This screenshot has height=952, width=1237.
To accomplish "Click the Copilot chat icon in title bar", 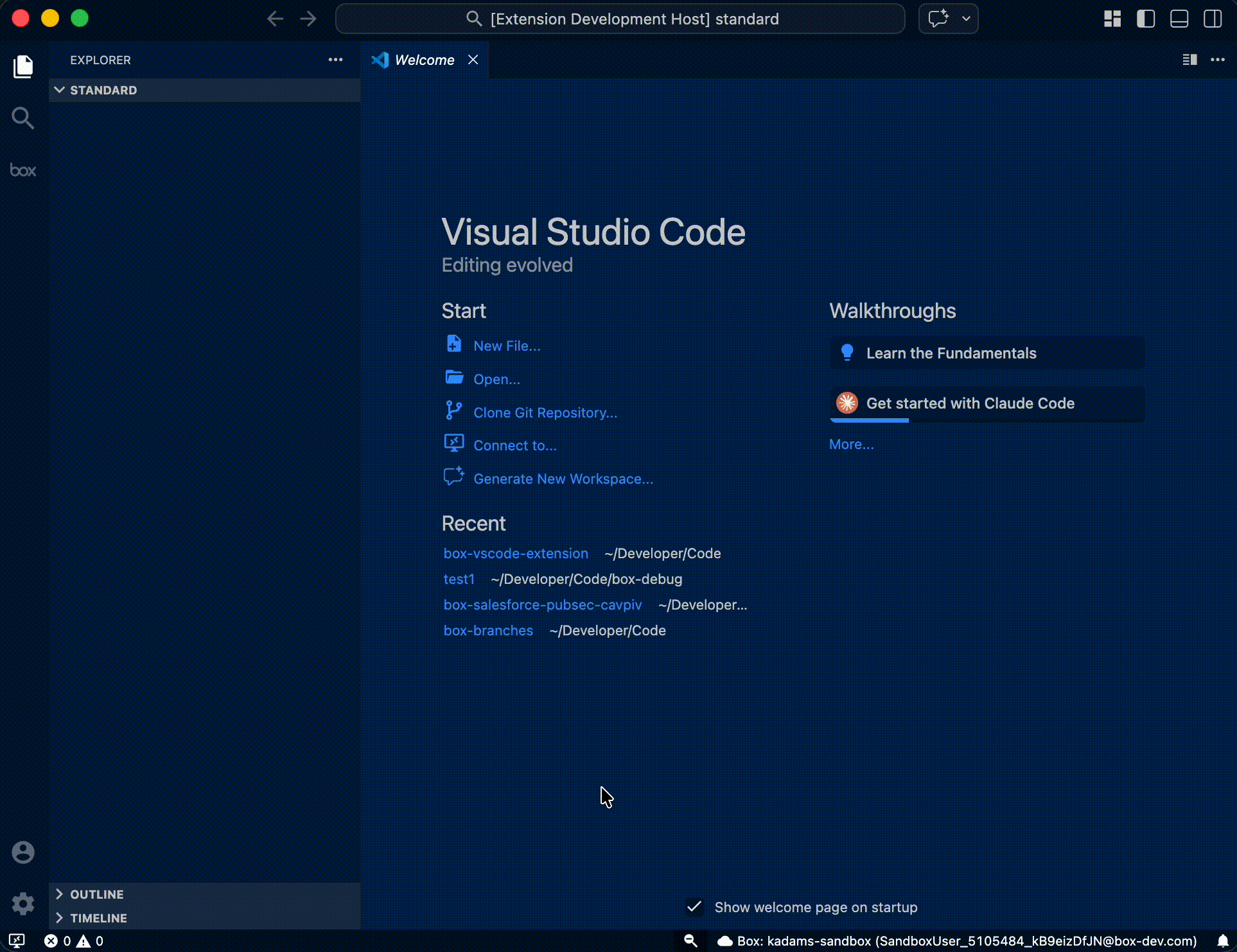I will coord(938,19).
